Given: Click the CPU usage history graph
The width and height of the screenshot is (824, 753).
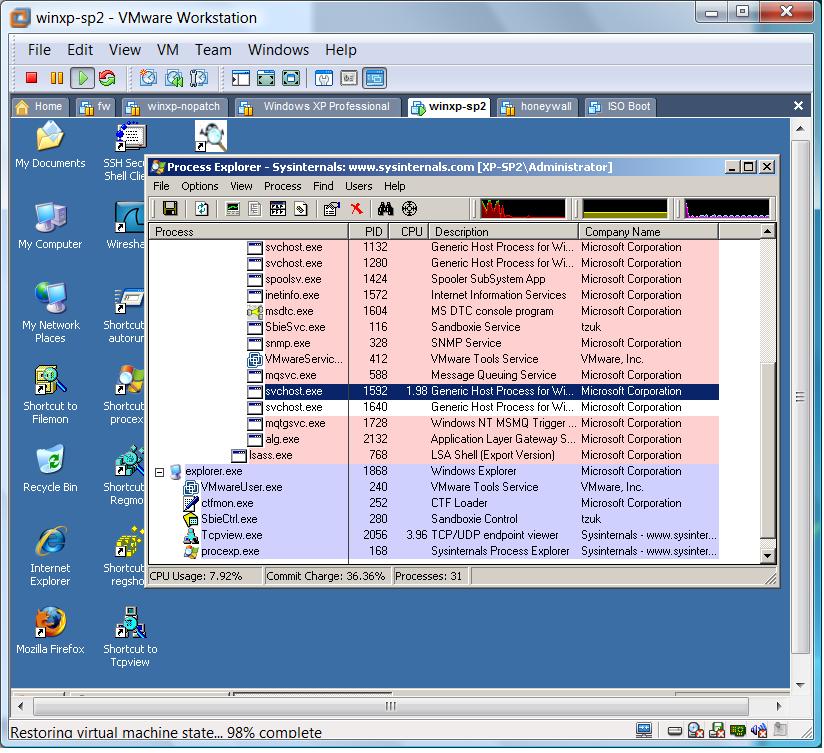Looking at the screenshot, I should click(x=523, y=209).
